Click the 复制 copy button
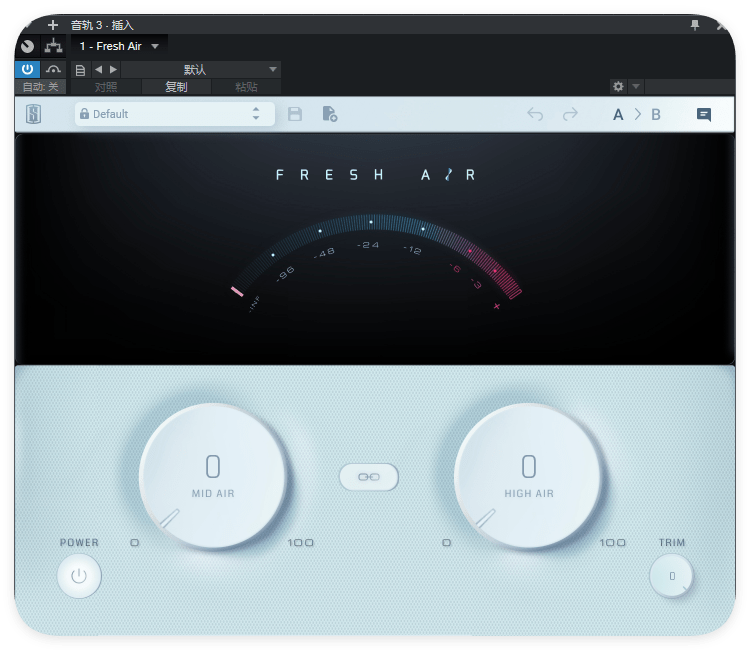This screenshot has height=650, width=750. (176, 87)
